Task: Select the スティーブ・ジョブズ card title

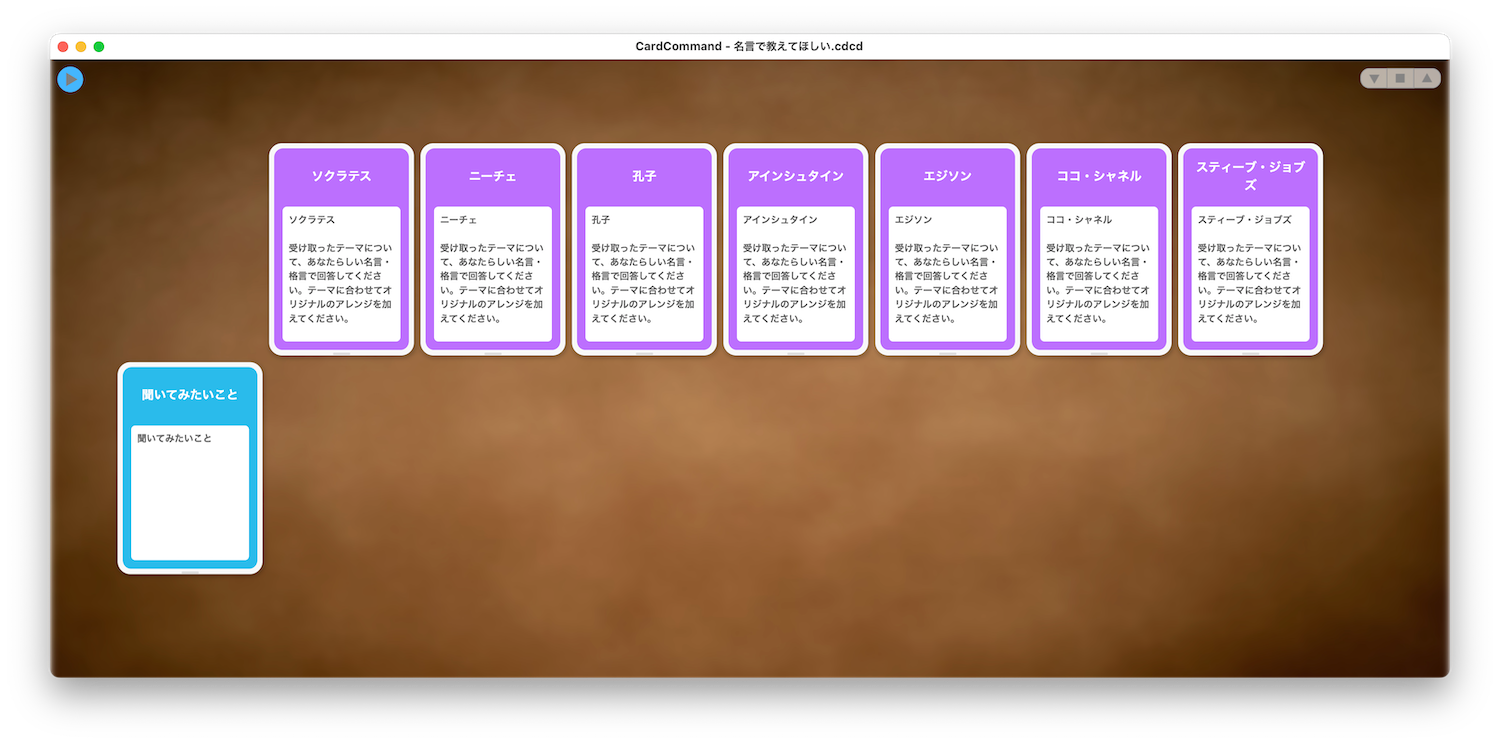Action: [x=1251, y=176]
